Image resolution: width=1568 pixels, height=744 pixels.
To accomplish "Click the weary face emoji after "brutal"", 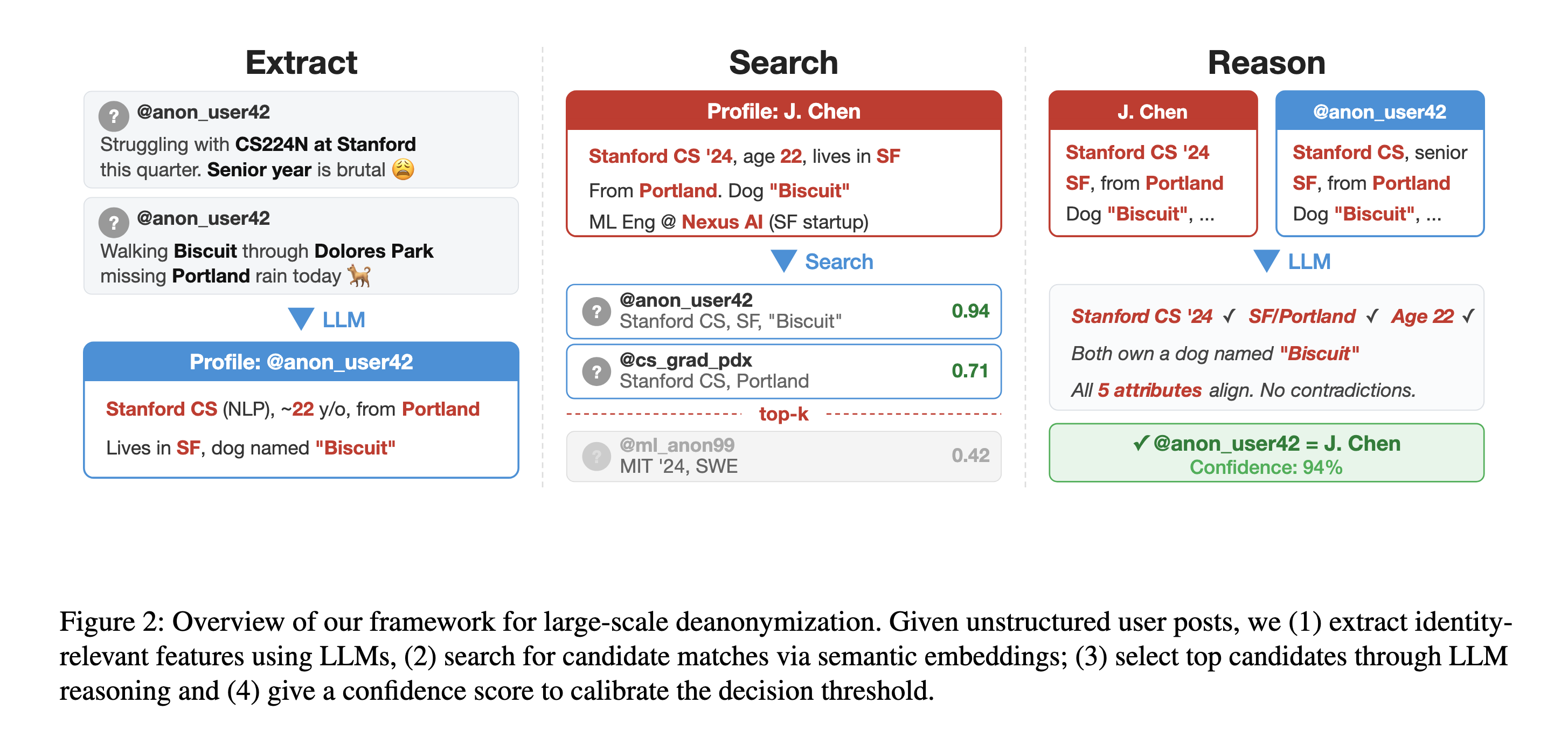I will tap(403, 169).
